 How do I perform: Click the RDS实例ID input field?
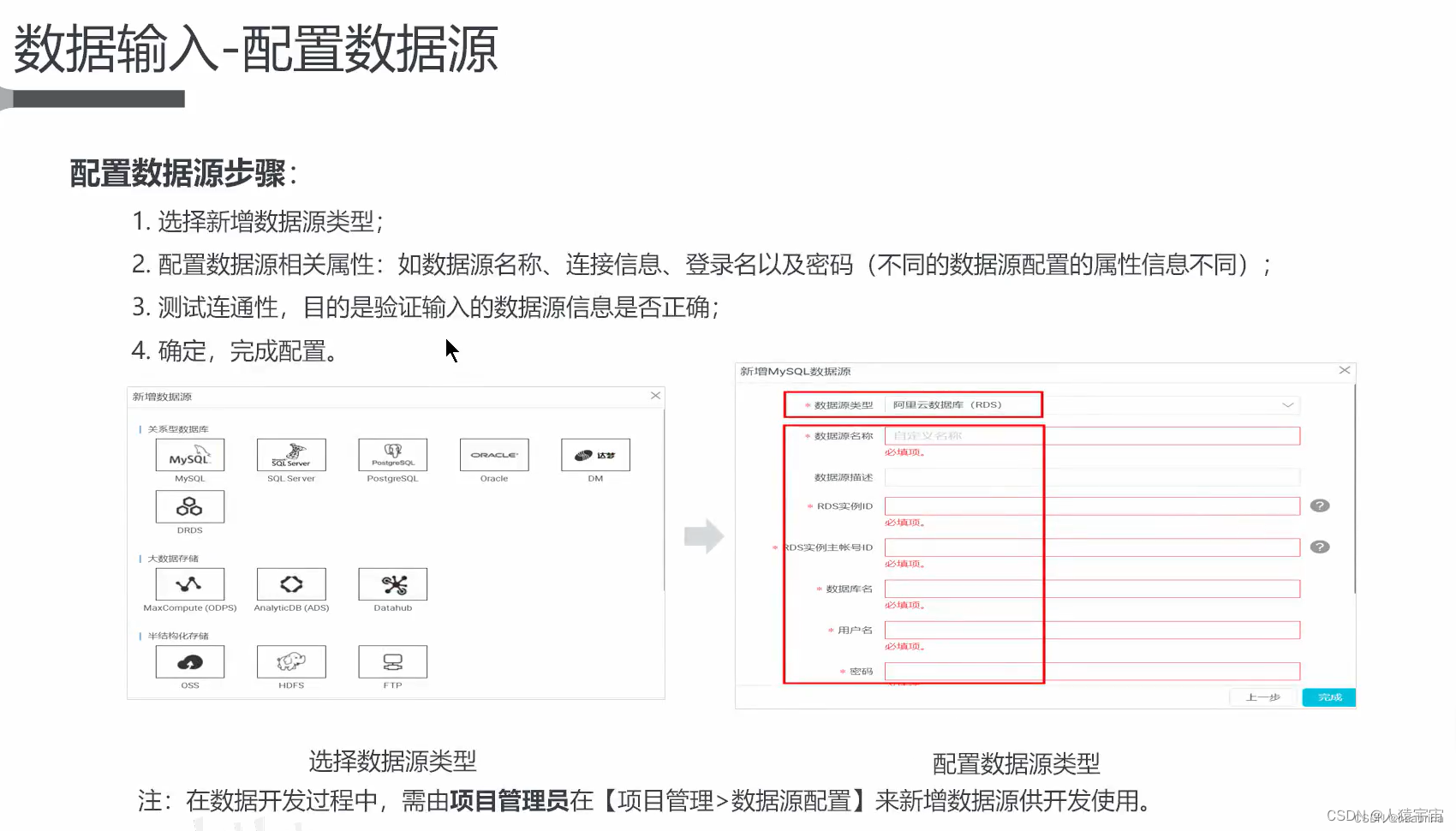(1092, 506)
